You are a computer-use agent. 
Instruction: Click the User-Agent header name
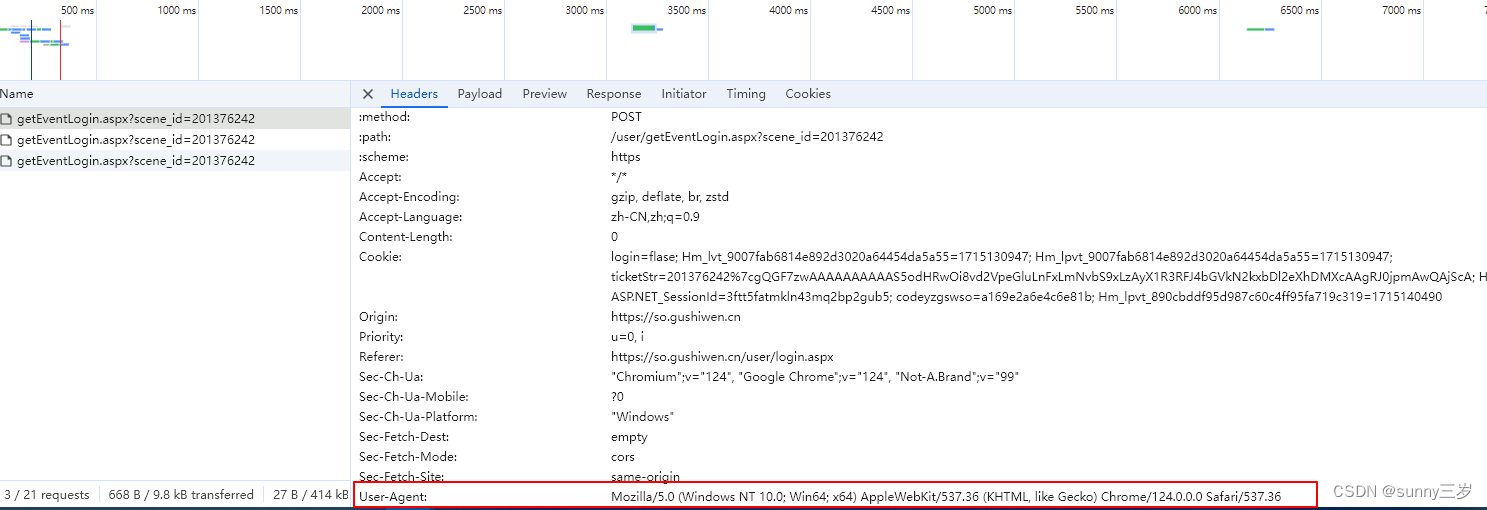392,496
